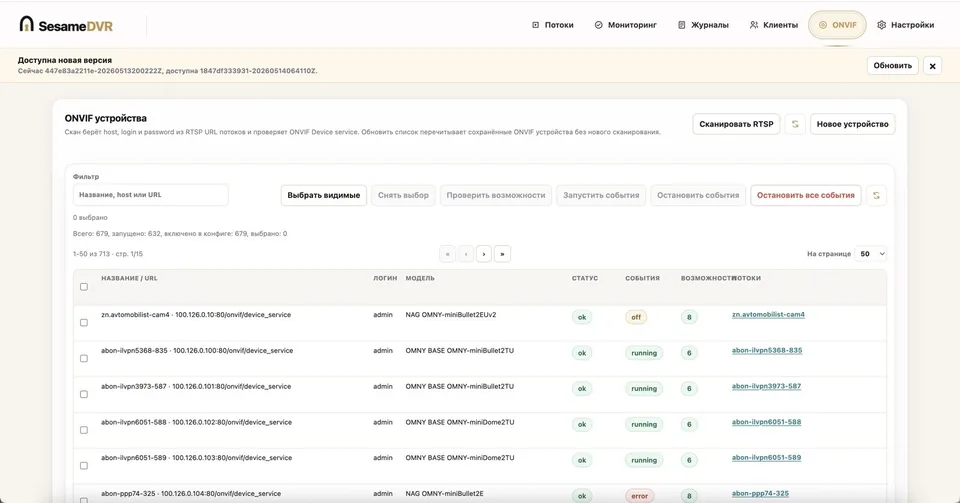Viewport: 960px width, 503px height.
Task: Check the abon-ilvpn5368-835 row checkbox
Action: point(84,359)
